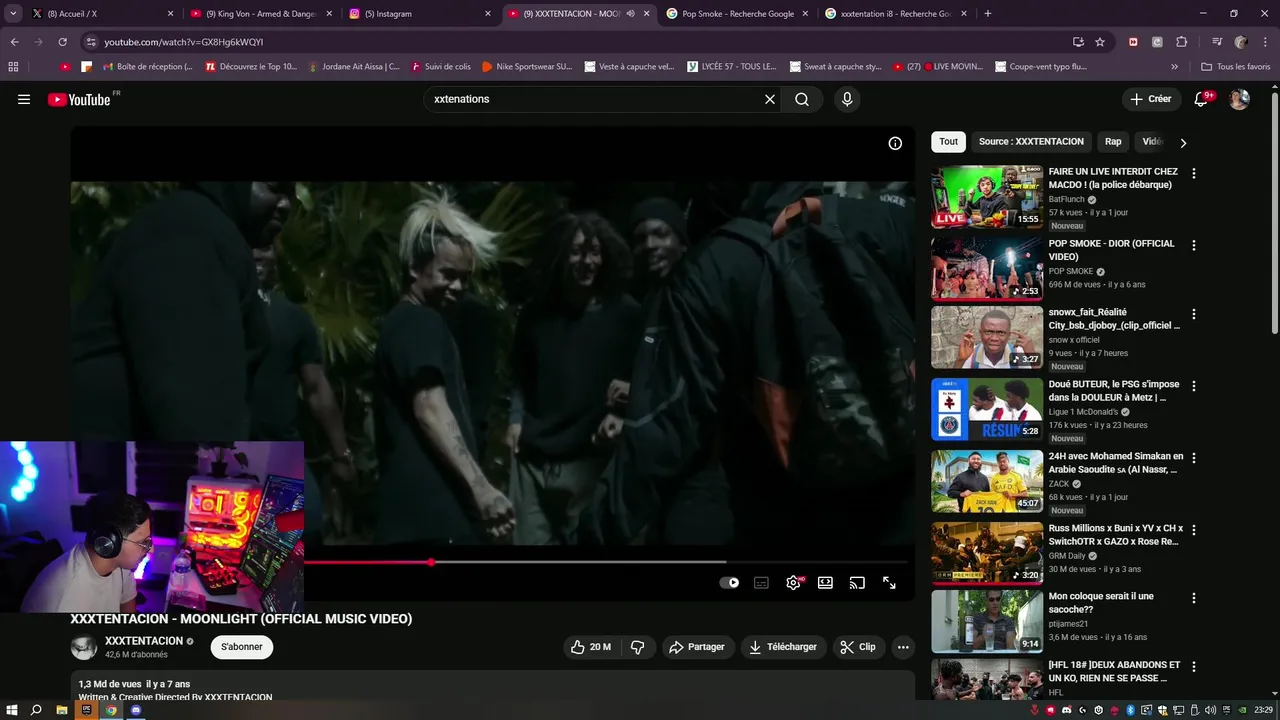This screenshot has height=720, width=1280.
Task: Open the XXXTENTACION channel avatar
Action: [84, 647]
